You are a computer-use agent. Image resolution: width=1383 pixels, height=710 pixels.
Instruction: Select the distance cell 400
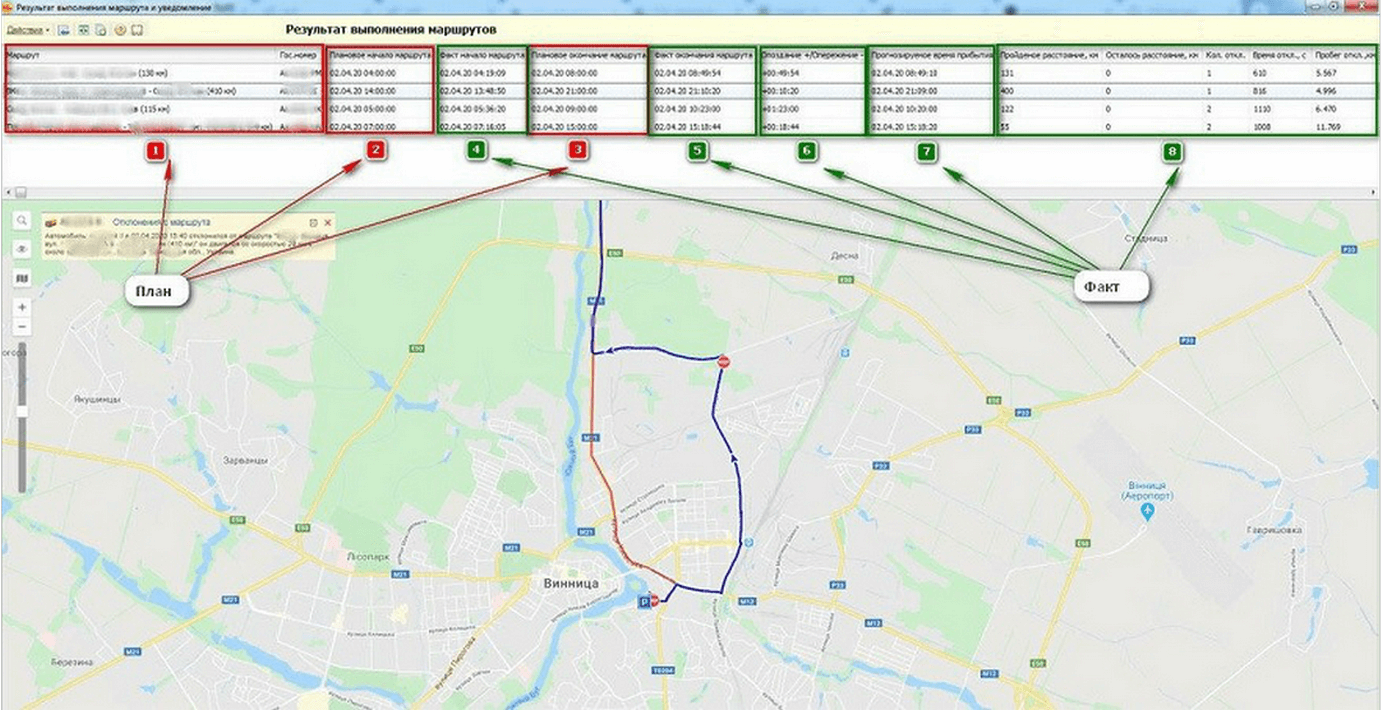1049,91
